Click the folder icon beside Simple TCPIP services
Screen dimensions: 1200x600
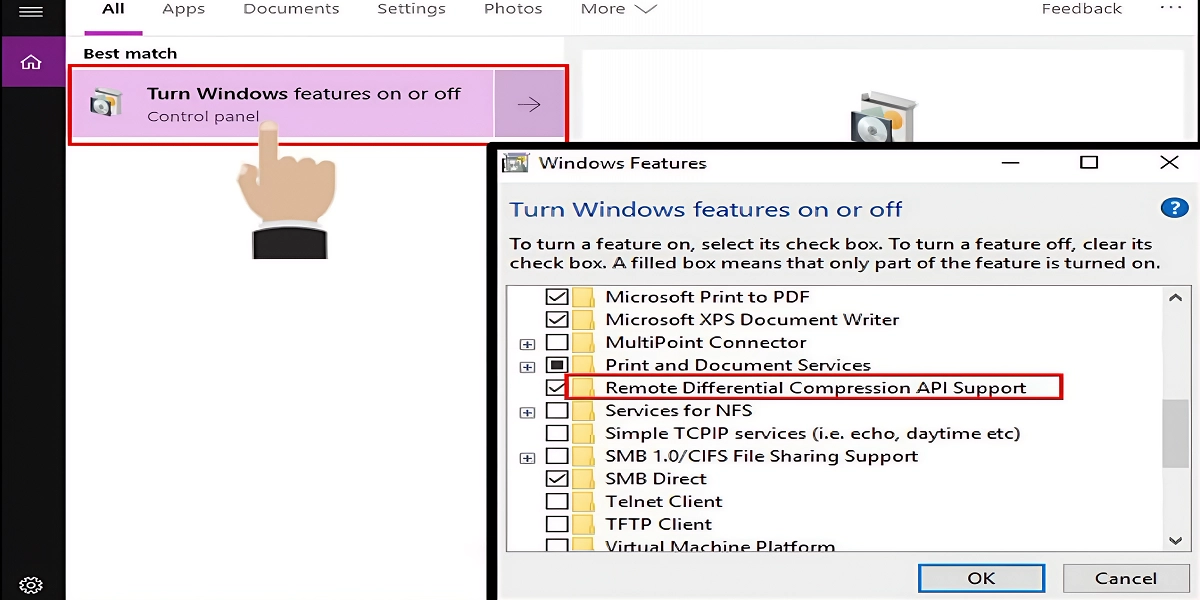click(584, 434)
